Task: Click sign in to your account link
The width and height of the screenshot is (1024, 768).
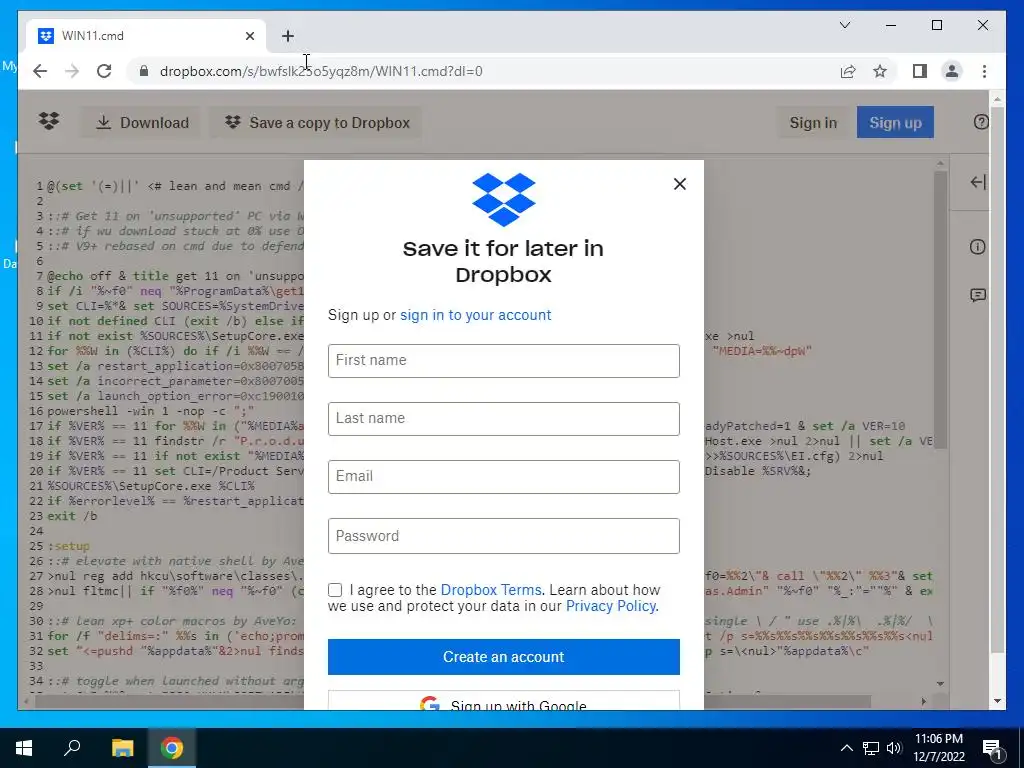Action: [475, 315]
